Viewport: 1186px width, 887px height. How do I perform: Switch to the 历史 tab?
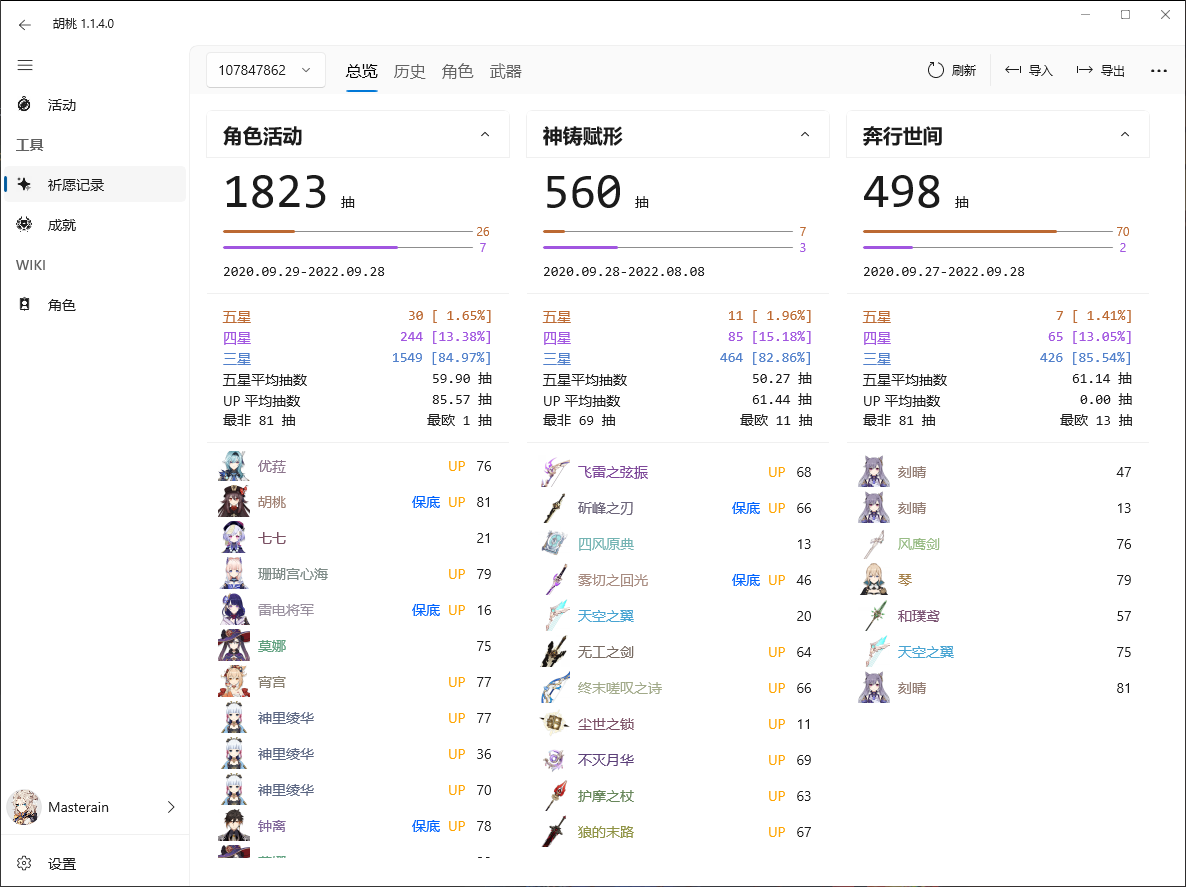coord(409,71)
